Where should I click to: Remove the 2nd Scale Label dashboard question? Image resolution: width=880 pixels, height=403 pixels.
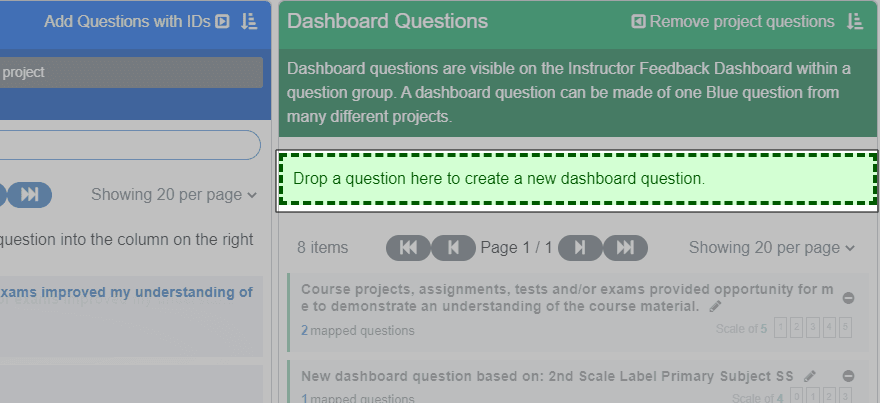(849, 376)
